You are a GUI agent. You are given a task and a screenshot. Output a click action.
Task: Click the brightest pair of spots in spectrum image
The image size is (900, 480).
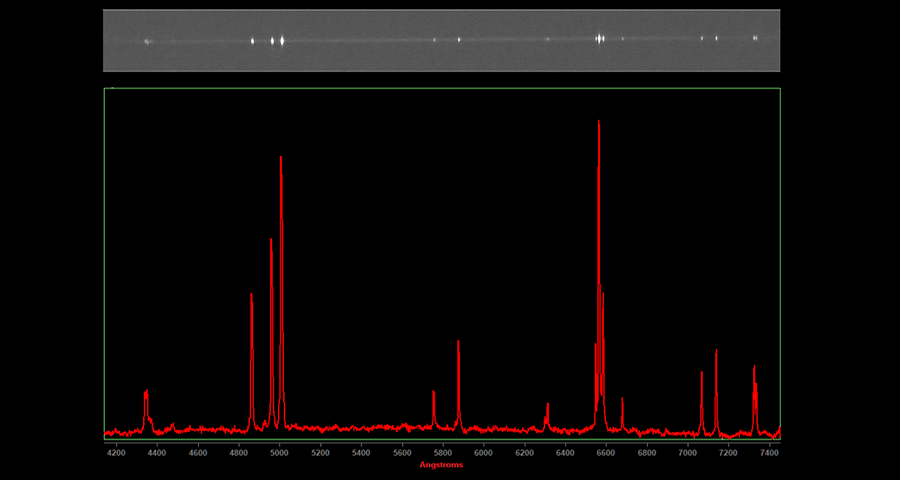pos(600,39)
